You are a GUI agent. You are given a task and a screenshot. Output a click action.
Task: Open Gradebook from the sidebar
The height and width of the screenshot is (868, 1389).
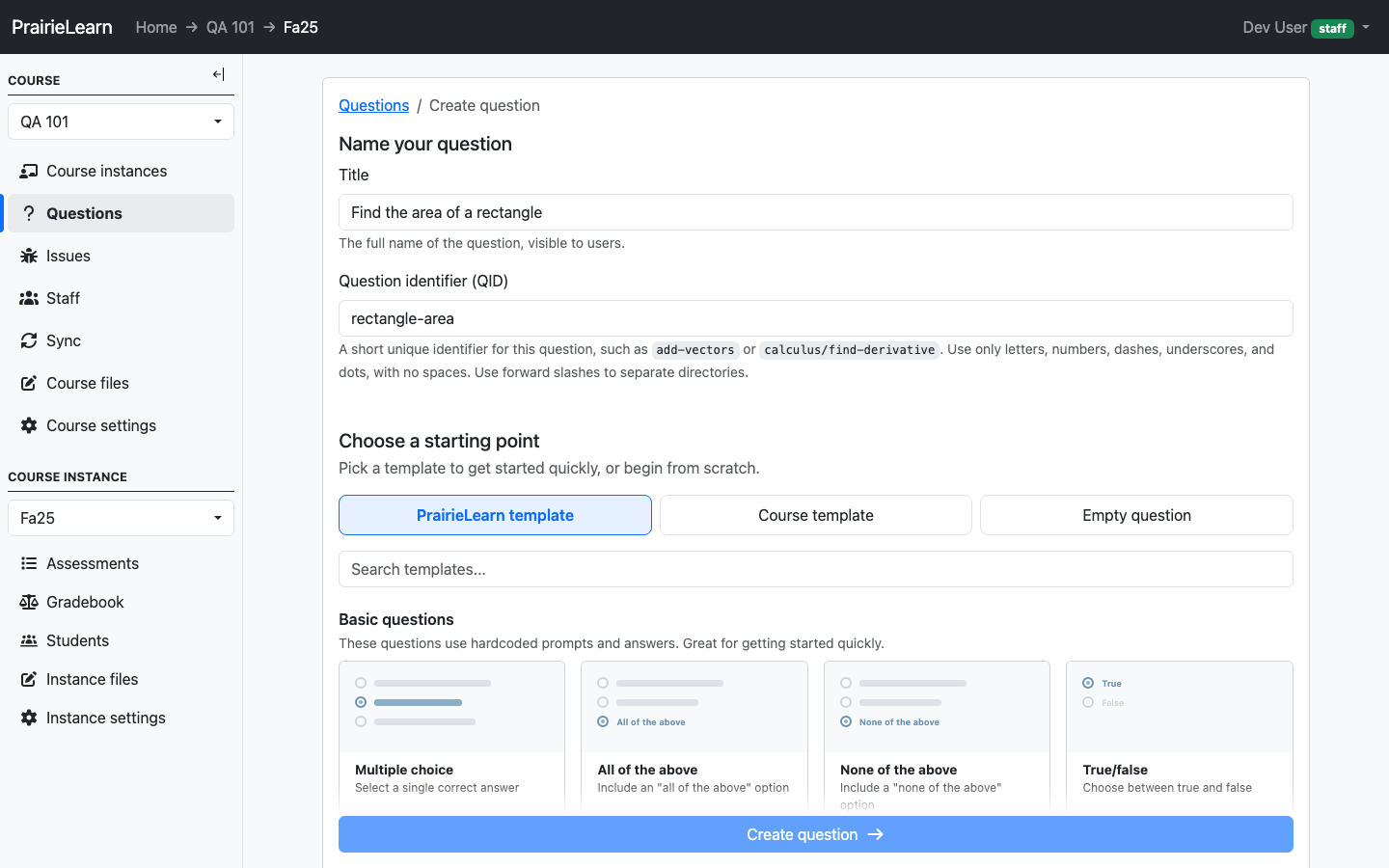click(121, 602)
